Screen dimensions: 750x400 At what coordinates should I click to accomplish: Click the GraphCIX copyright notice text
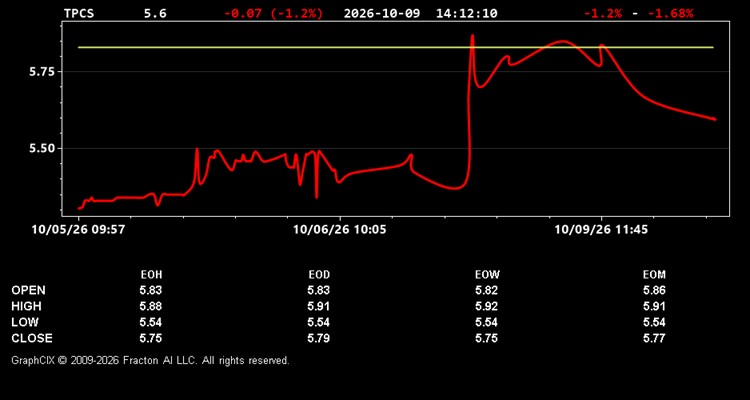point(150,360)
